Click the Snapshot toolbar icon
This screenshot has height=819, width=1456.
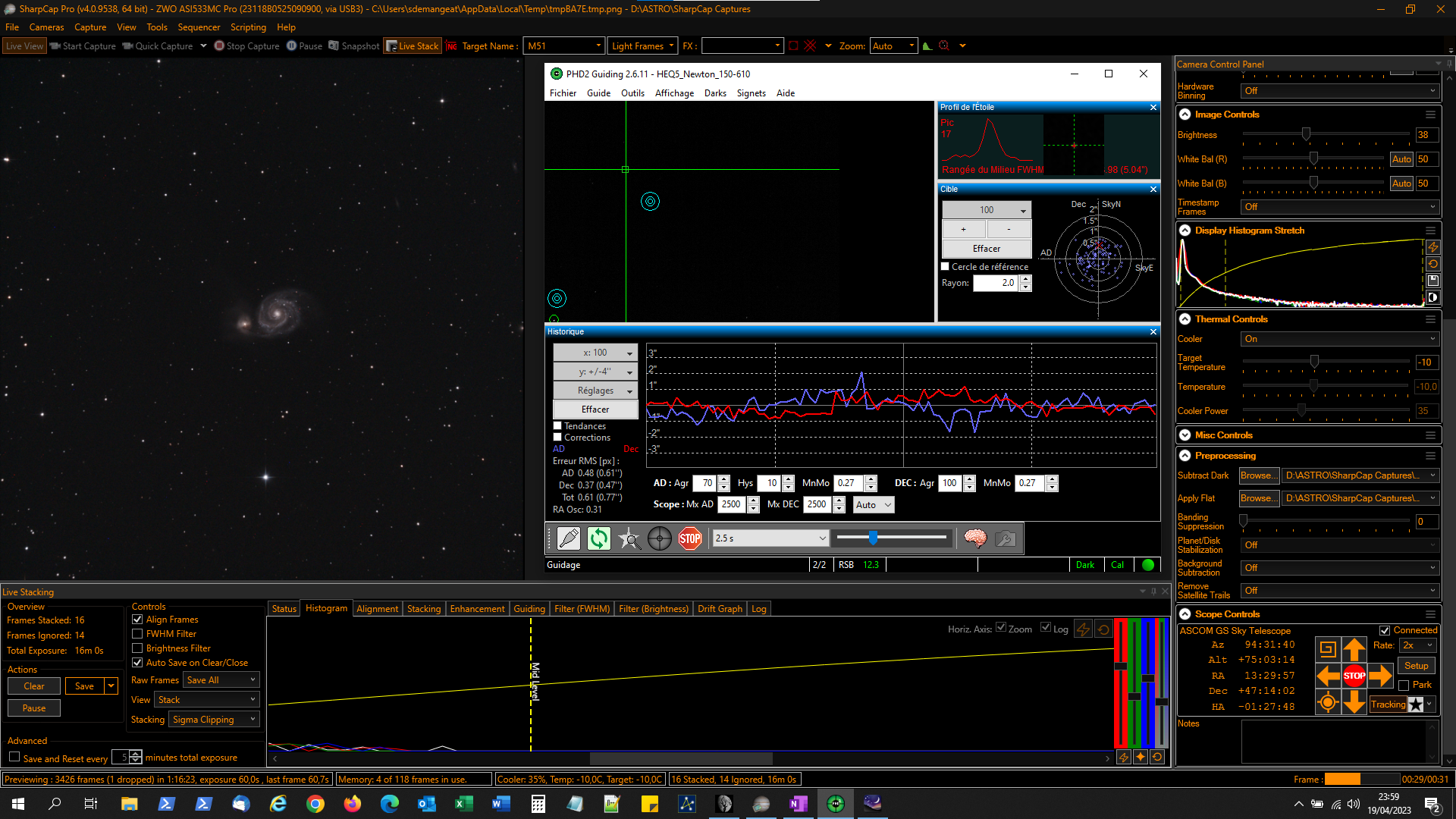(354, 46)
